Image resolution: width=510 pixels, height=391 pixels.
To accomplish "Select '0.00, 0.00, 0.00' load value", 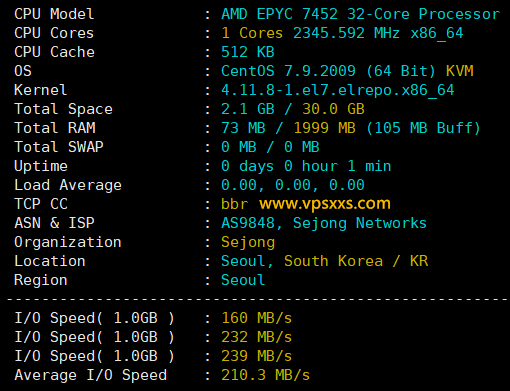I will [293, 185].
